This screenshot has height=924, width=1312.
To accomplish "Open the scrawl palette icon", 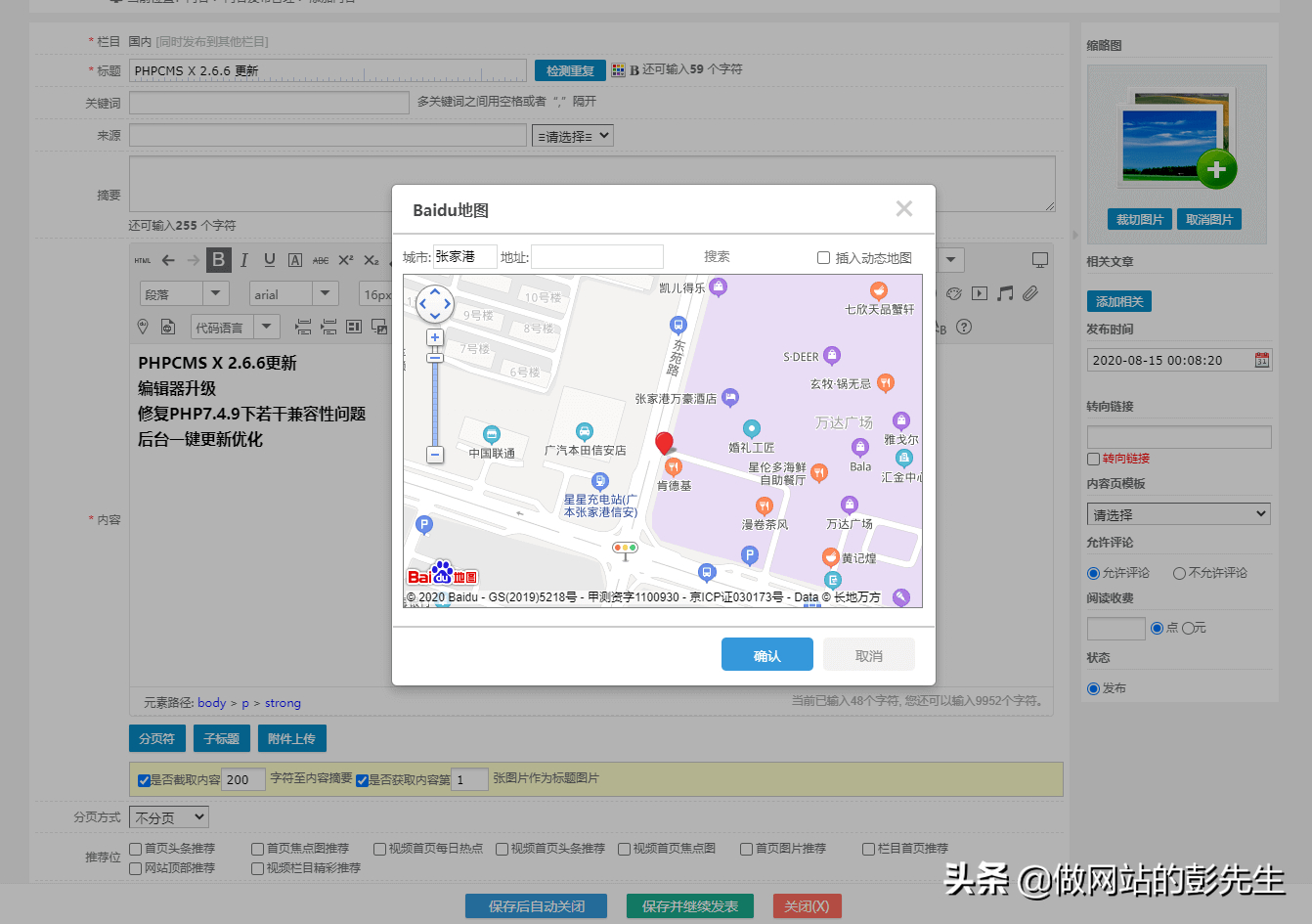I will click(x=954, y=293).
